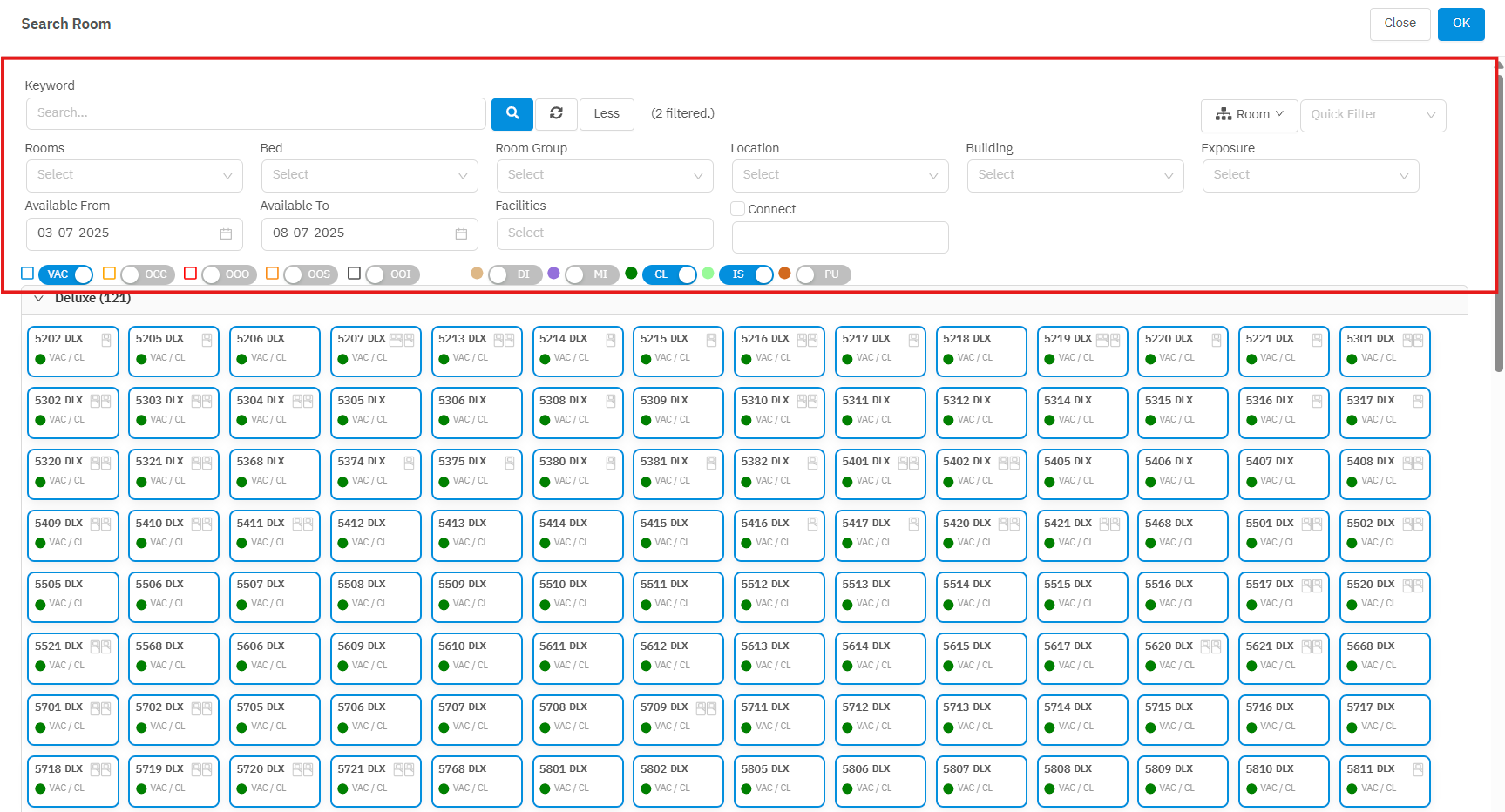
Task: Click the Keyword search input field
Action: point(256,113)
